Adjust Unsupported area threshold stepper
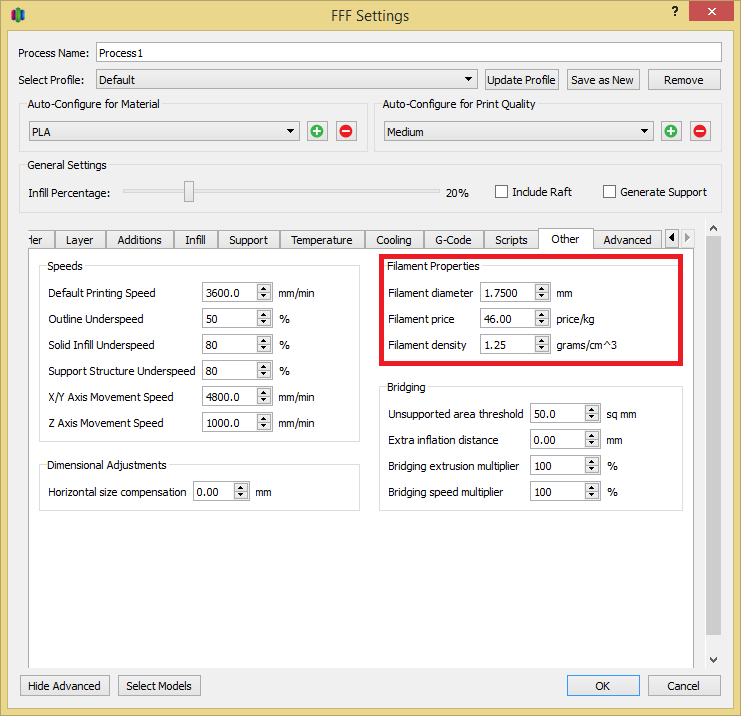Image resolution: width=741 pixels, height=716 pixels. coord(592,414)
